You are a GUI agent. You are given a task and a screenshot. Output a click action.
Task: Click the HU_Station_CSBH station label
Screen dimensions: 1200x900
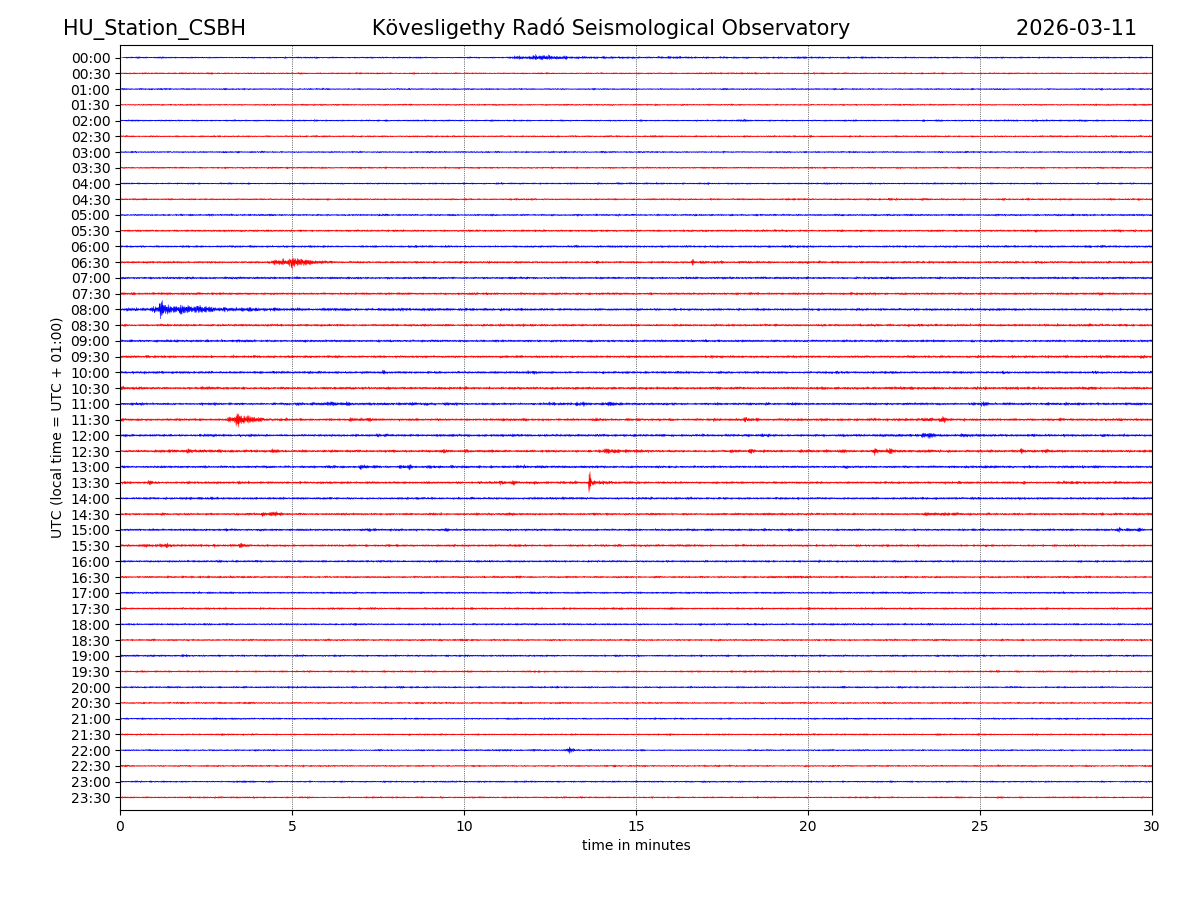pyautogui.click(x=154, y=28)
